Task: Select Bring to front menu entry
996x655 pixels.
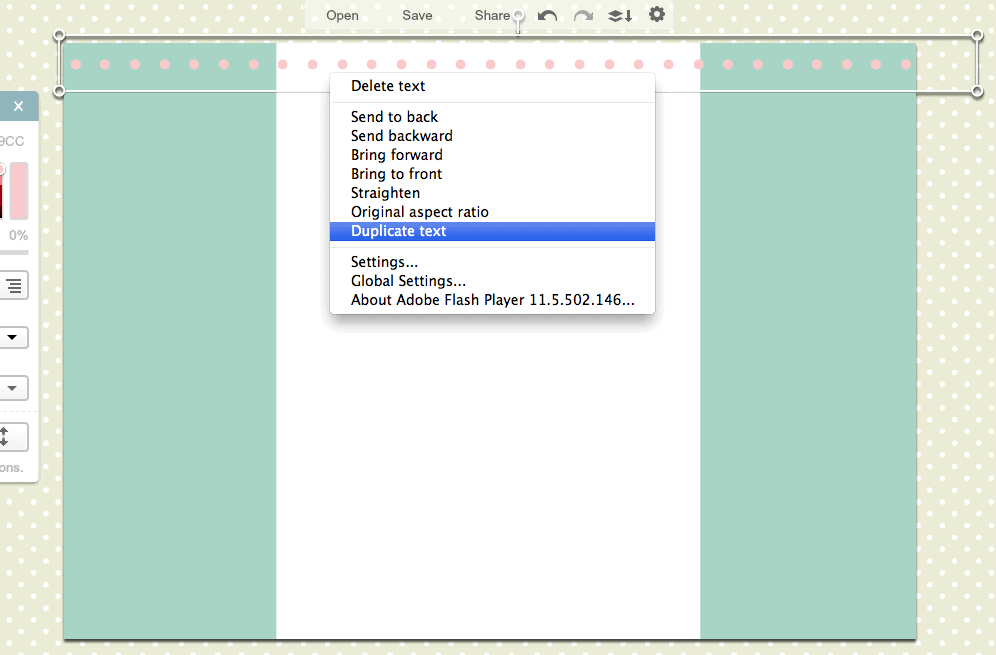Action: coord(396,174)
